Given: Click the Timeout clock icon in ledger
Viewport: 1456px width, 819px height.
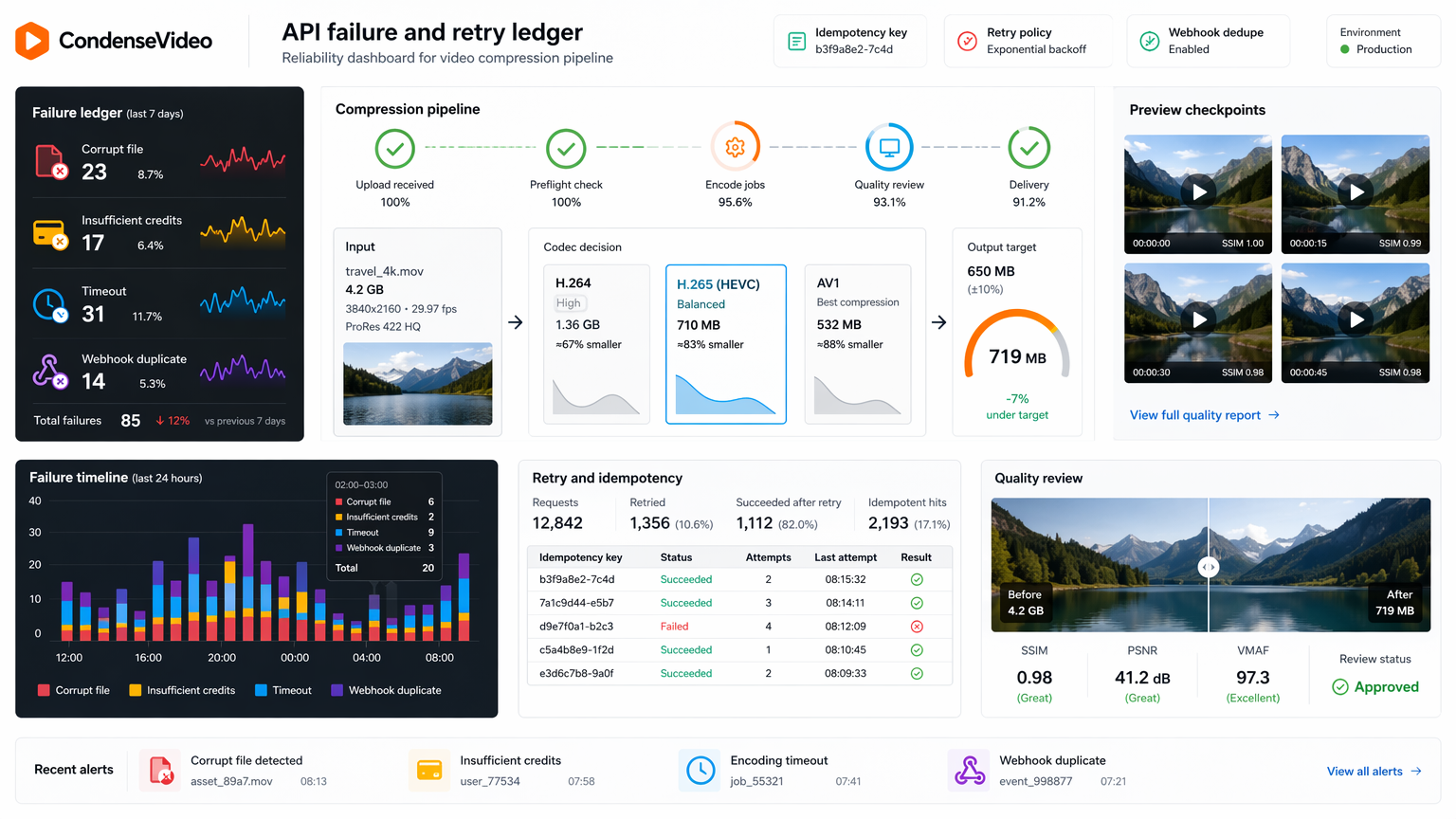Looking at the screenshot, I should (x=50, y=305).
